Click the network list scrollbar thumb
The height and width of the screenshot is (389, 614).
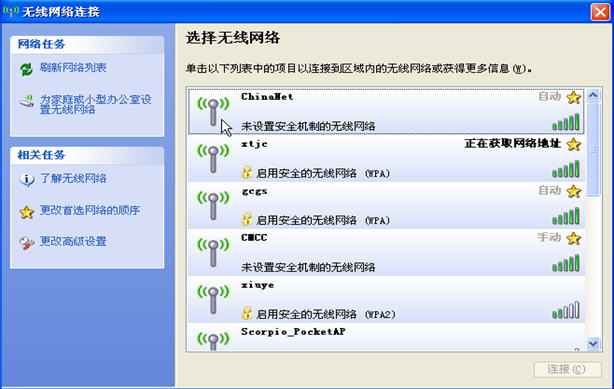point(593,149)
